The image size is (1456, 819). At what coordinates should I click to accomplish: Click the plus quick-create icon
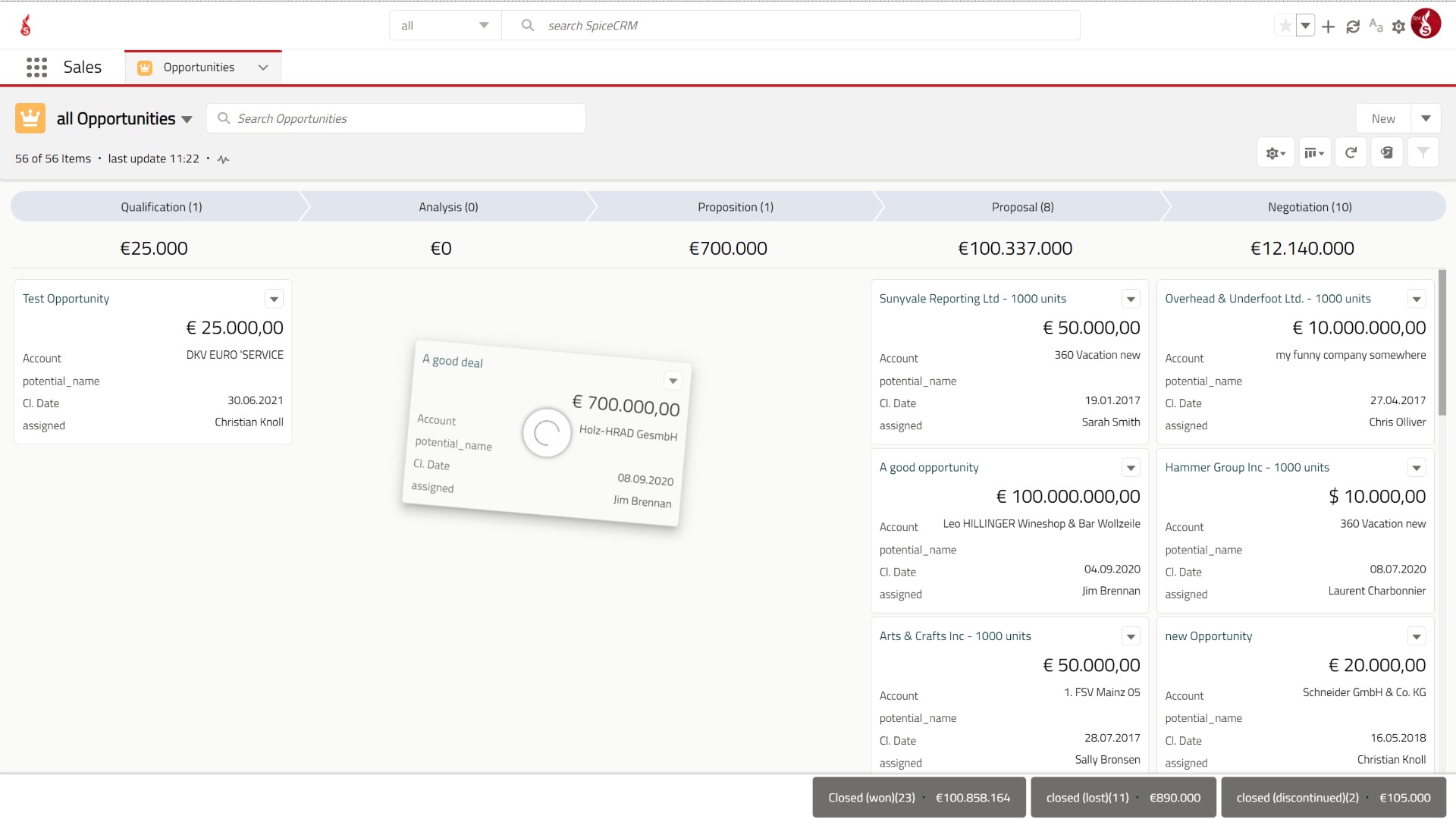[1328, 27]
